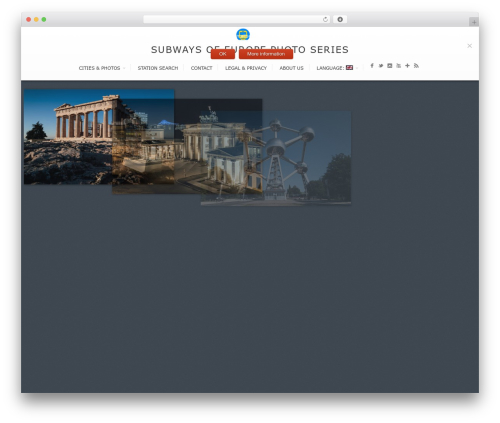Click the plus social icon
This screenshot has width=500, height=423.
407,66
